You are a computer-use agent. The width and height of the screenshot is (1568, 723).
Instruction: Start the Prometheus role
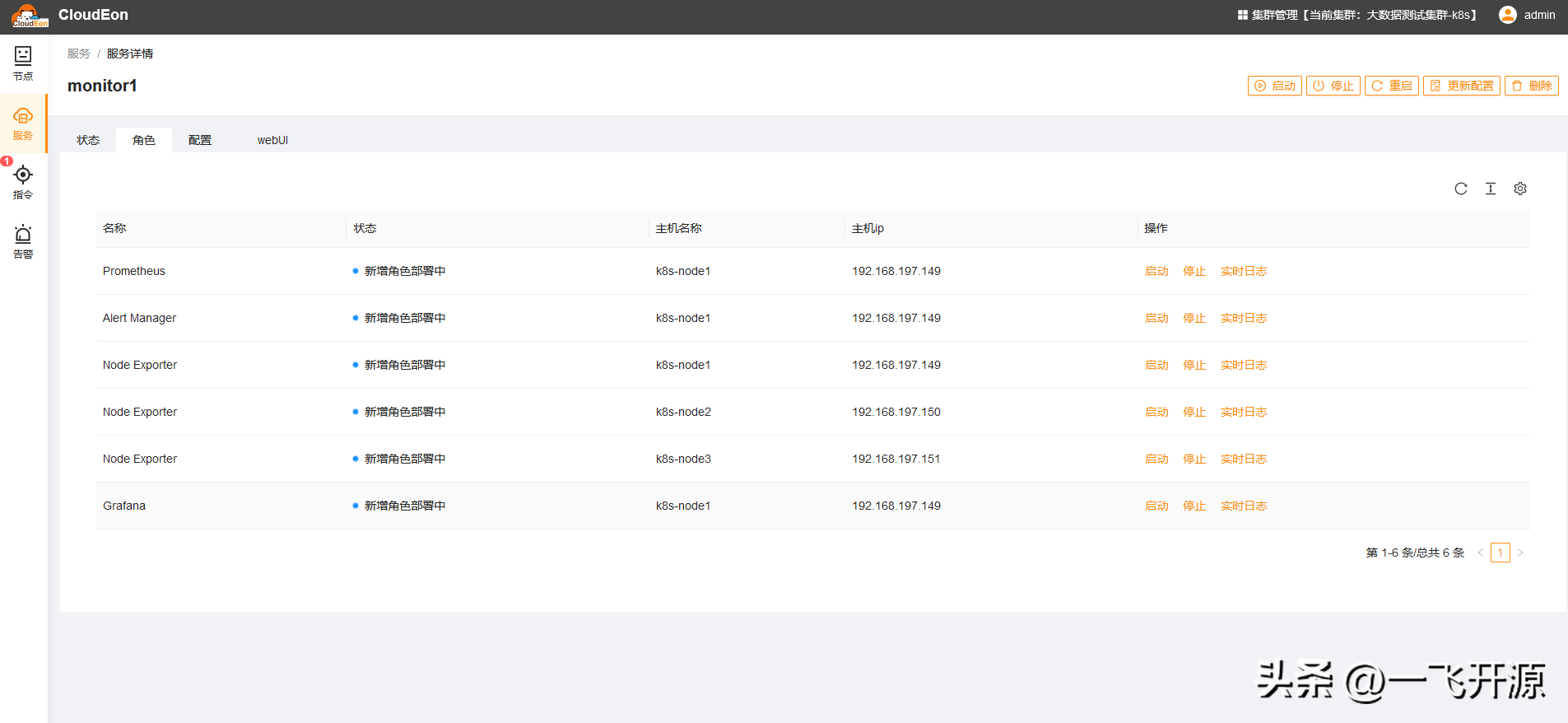pos(1156,271)
